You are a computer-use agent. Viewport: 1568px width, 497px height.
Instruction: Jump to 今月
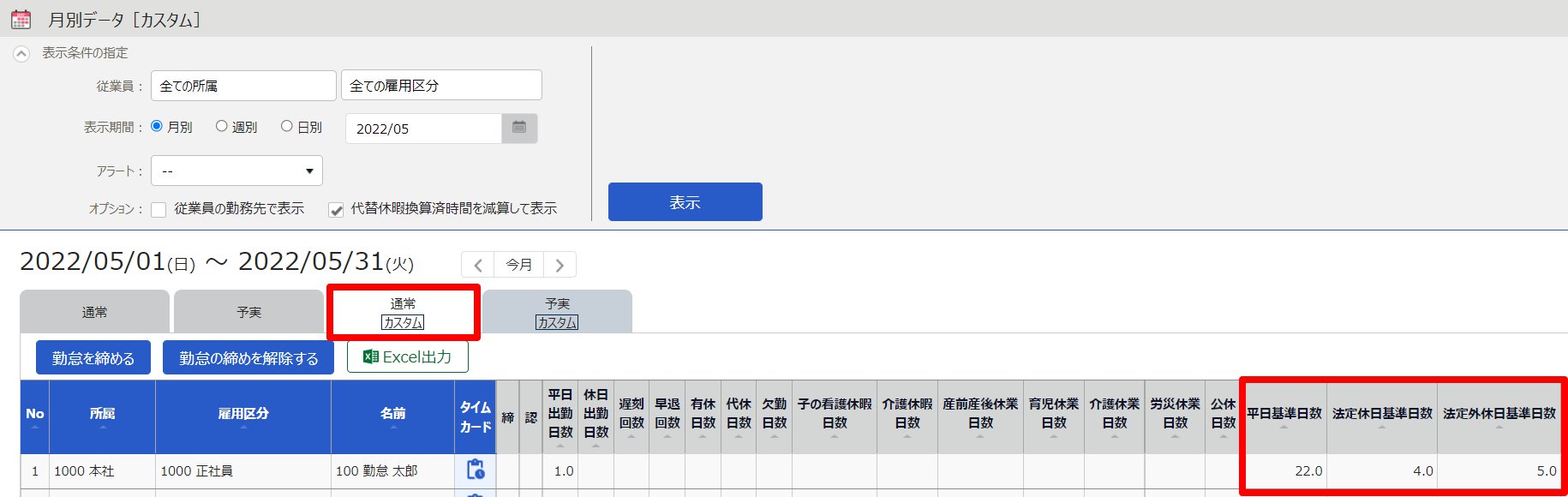pyautogui.click(x=518, y=265)
